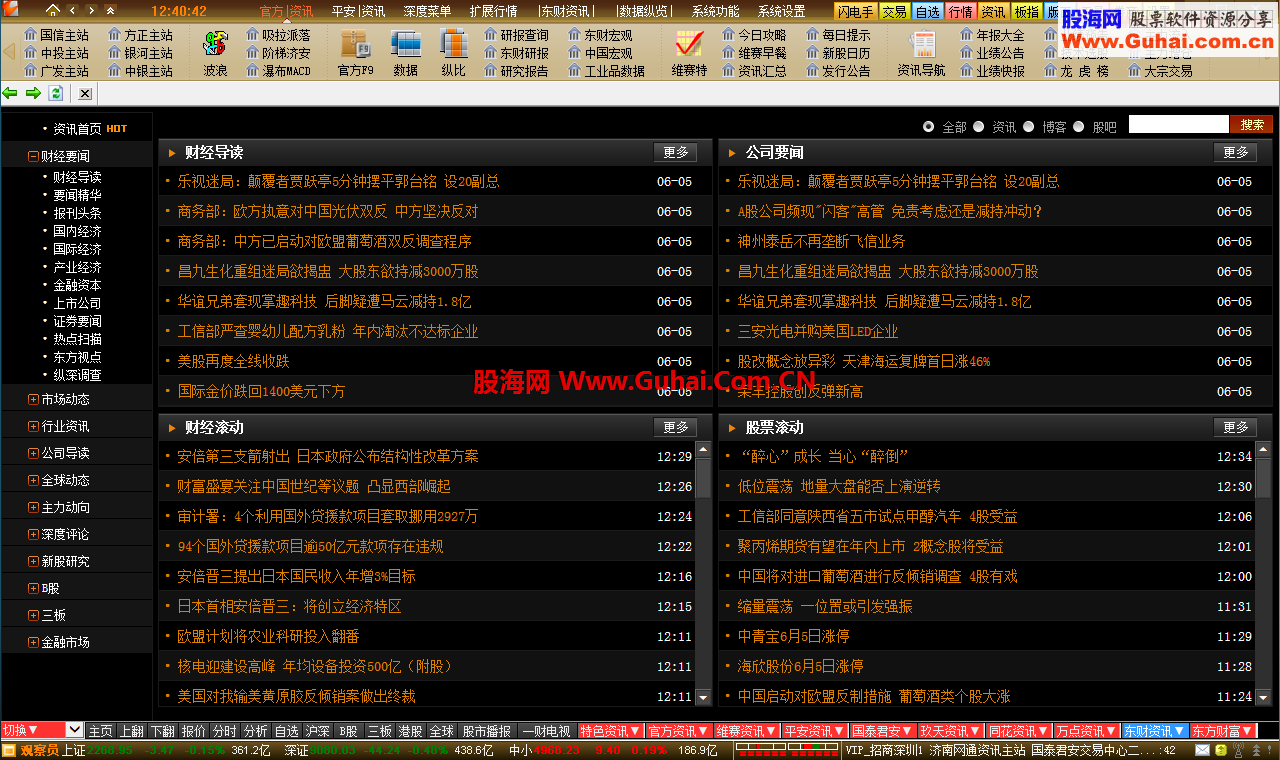This screenshot has width=1280, height=760.
Task: Refresh the page with the reload icon
Action: (x=56, y=93)
